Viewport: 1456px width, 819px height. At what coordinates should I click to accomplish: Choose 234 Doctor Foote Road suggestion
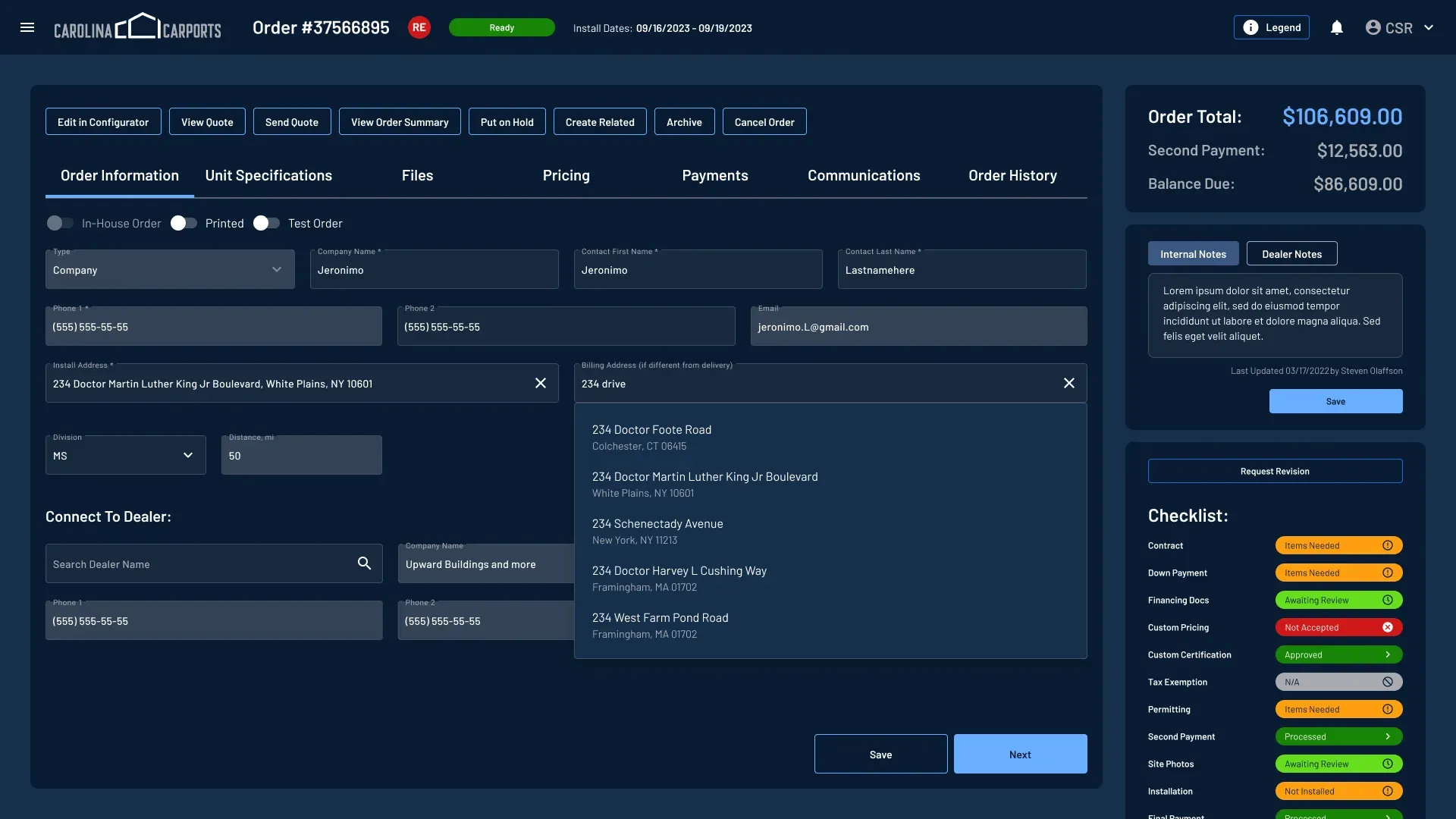pyautogui.click(x=830, y=437)
